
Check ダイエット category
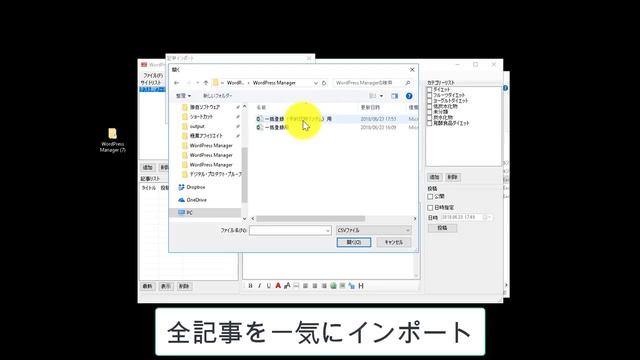click(429, 89)
